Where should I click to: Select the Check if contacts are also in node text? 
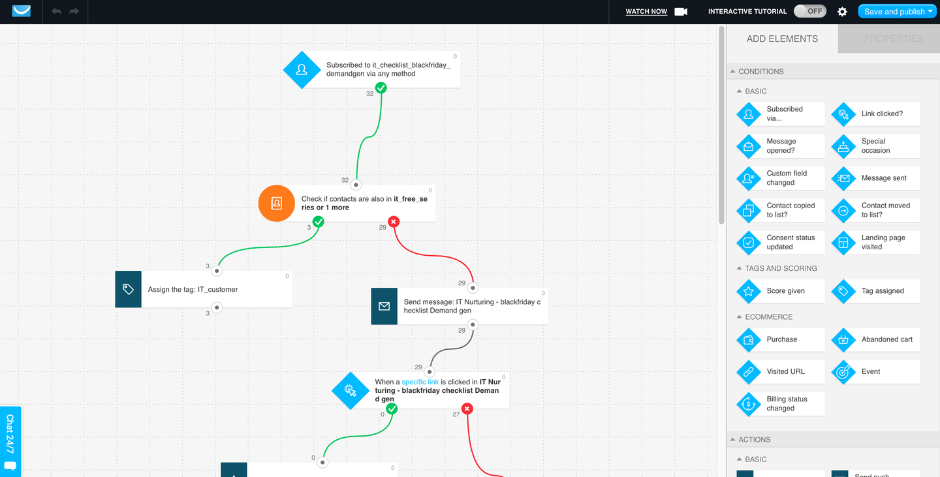coord(364,203)
